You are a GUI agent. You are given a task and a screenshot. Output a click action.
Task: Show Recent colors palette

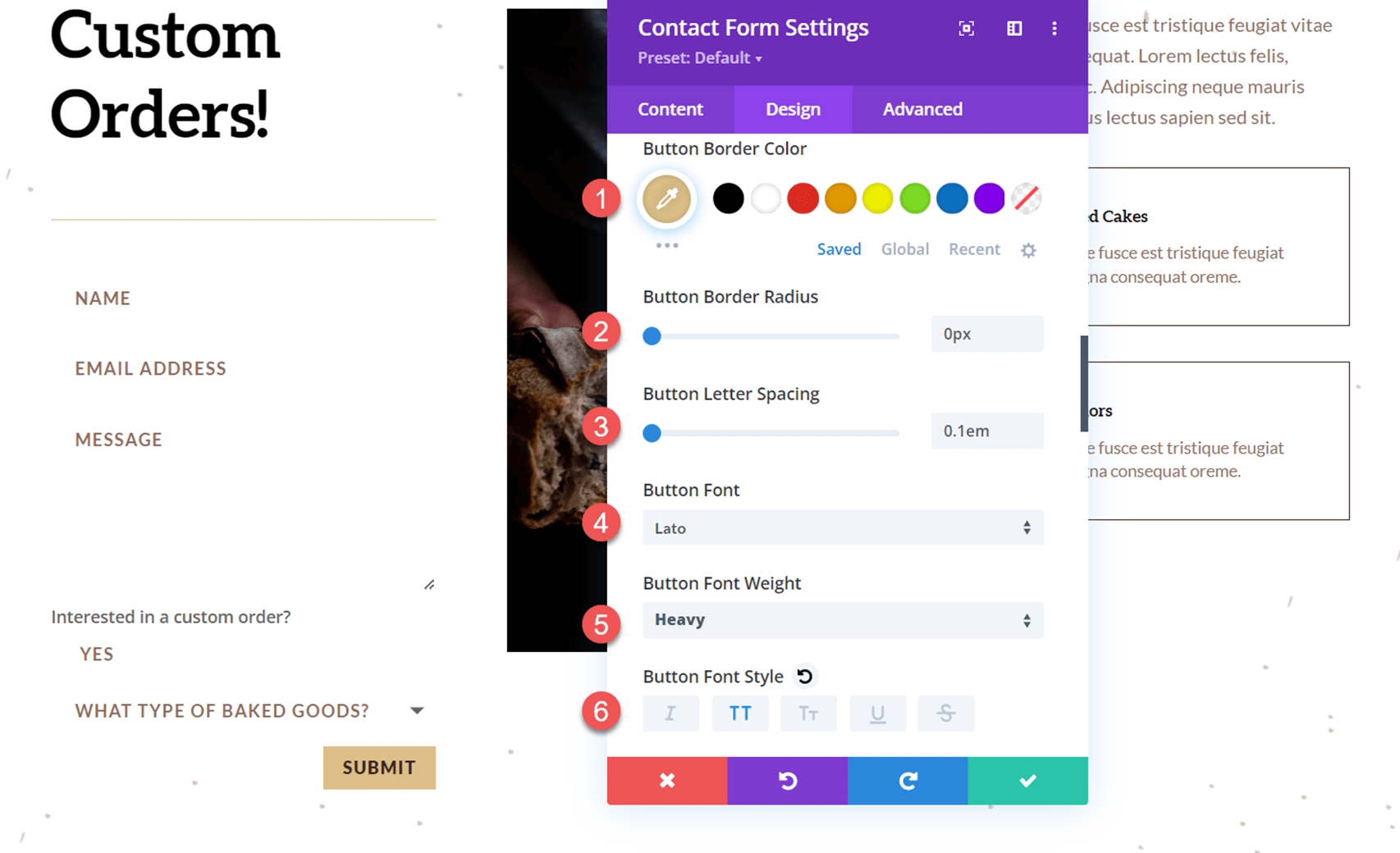[x=974, y=249]
